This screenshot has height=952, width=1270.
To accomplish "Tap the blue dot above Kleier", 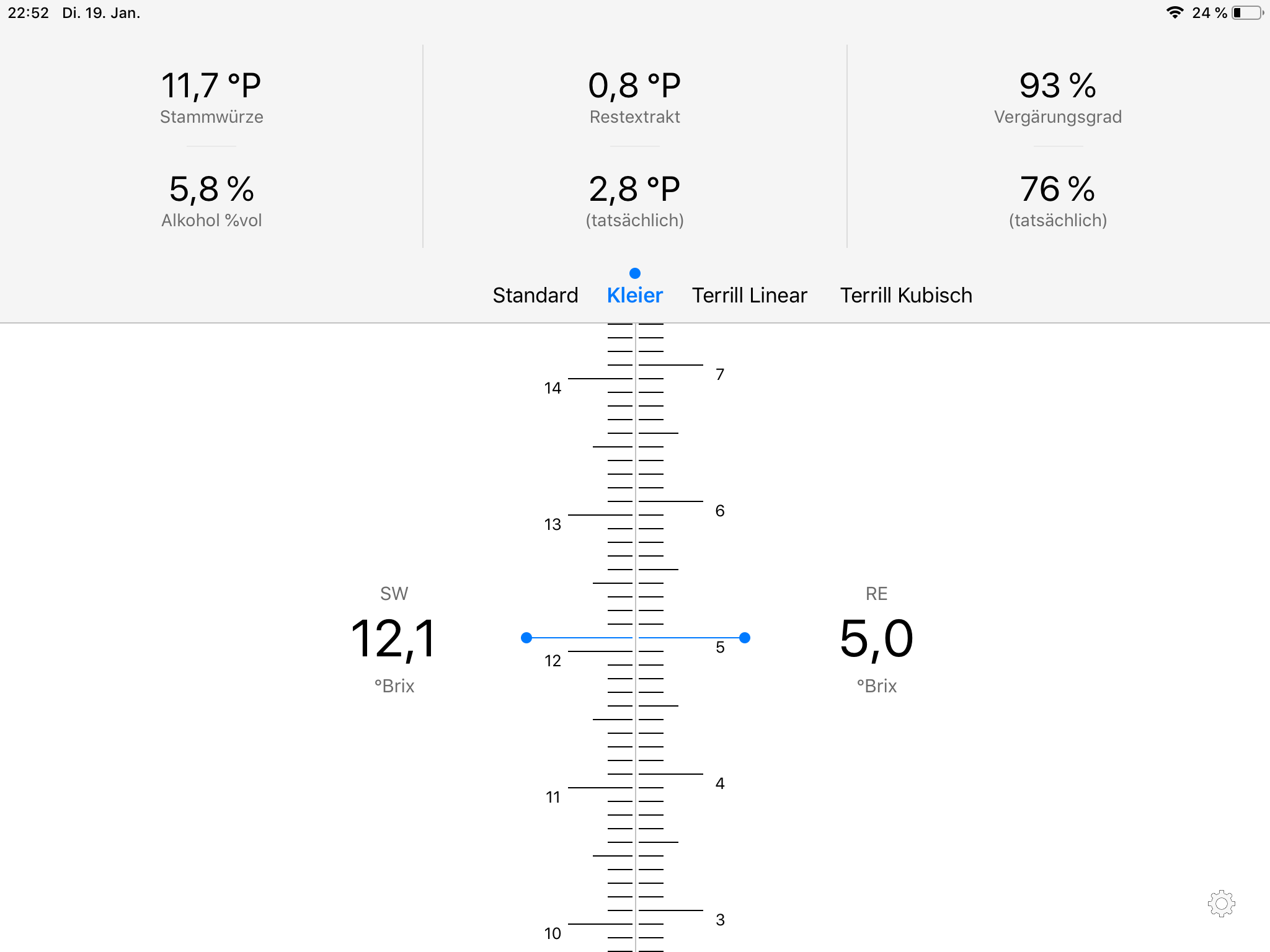I will point(634,273).
